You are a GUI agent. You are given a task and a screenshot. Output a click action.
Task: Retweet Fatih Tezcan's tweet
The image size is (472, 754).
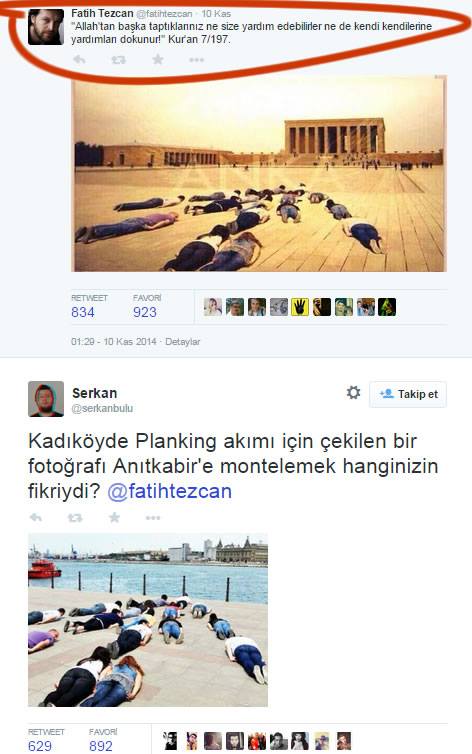(118, 60)
